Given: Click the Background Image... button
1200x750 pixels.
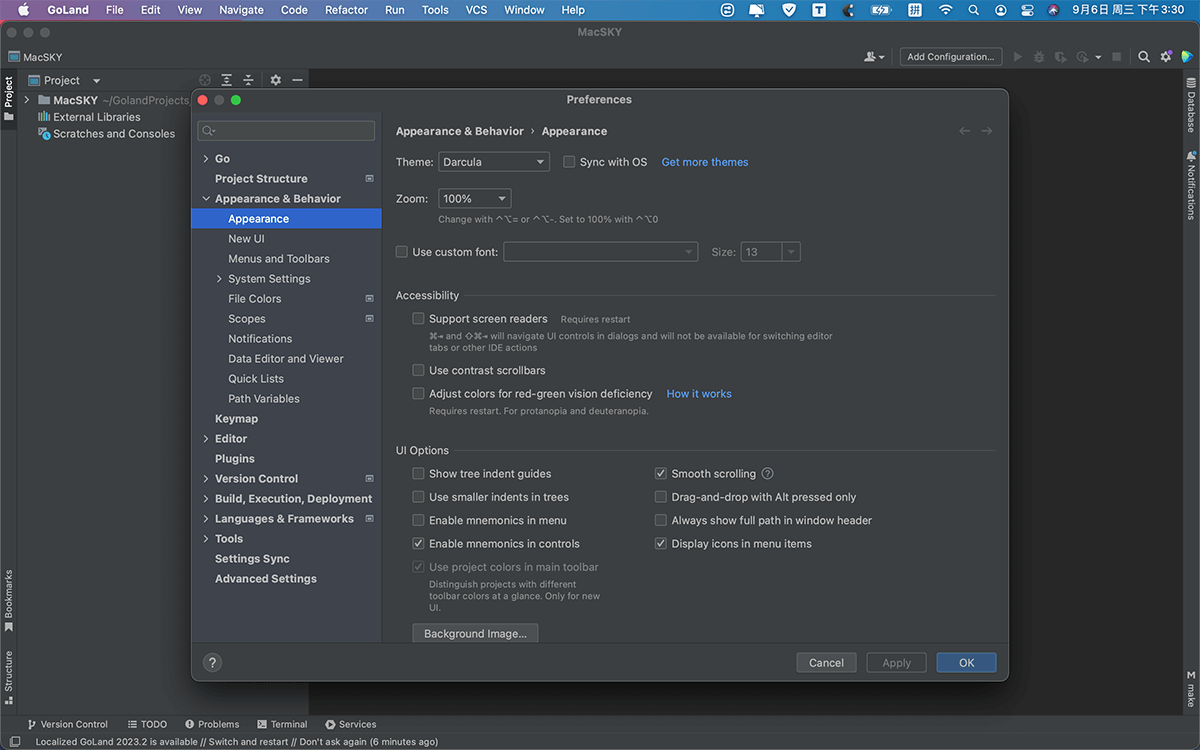Looking at the screenshot, I should [475, 634].
